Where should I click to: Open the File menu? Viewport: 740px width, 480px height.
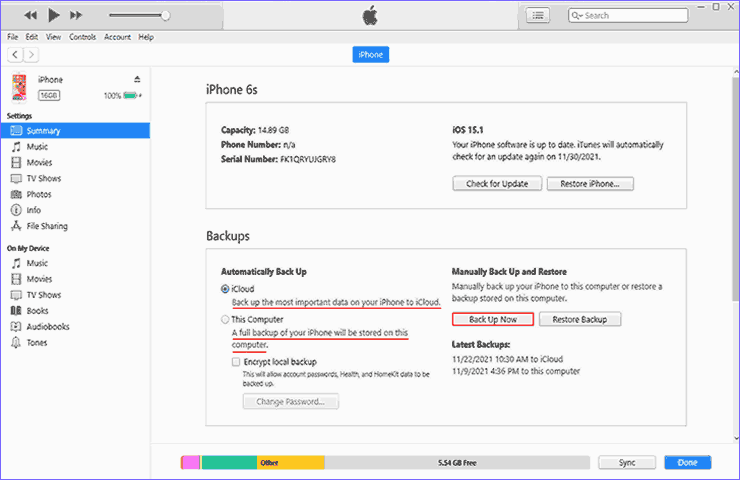[13, 37]
